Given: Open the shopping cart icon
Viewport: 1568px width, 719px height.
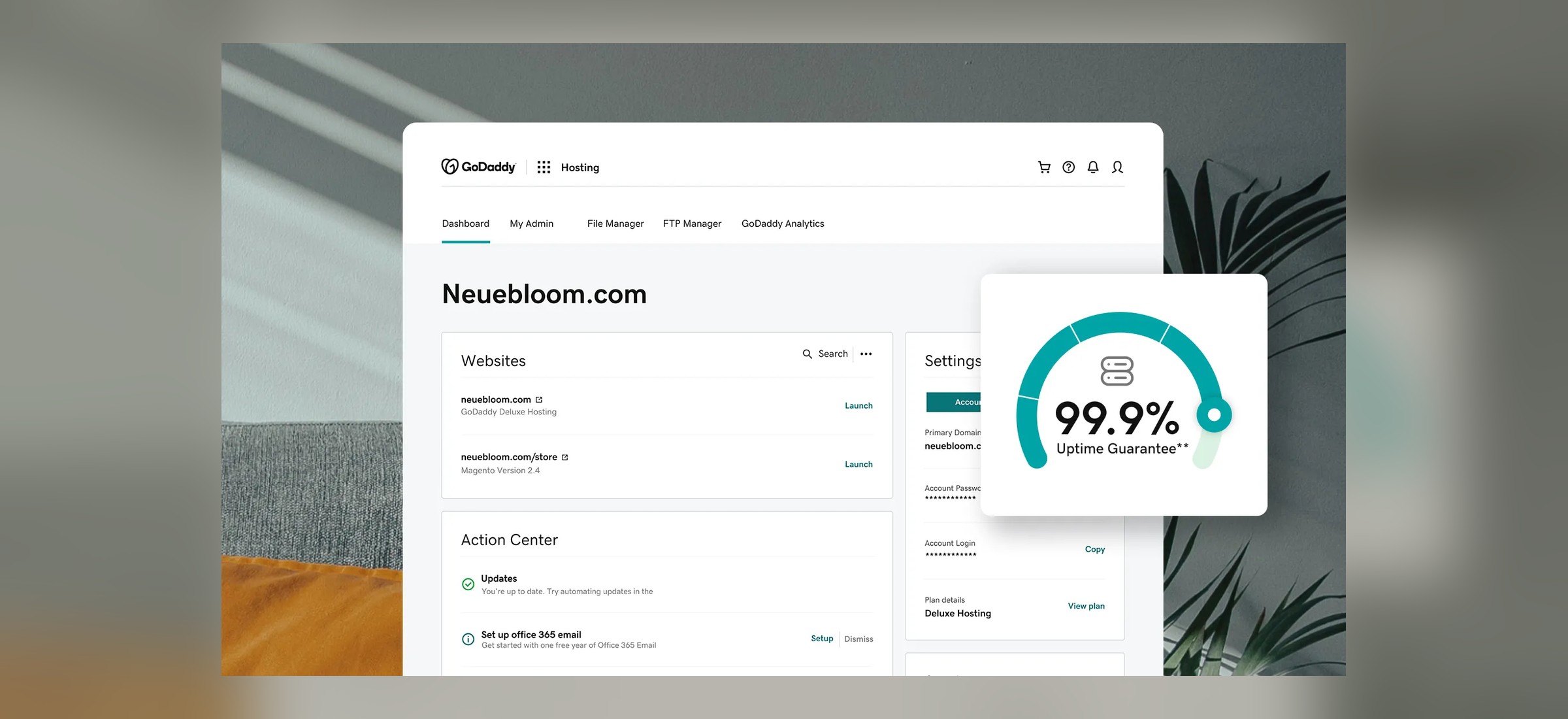Looking at the screenshot, I should tap(1044, 167).
